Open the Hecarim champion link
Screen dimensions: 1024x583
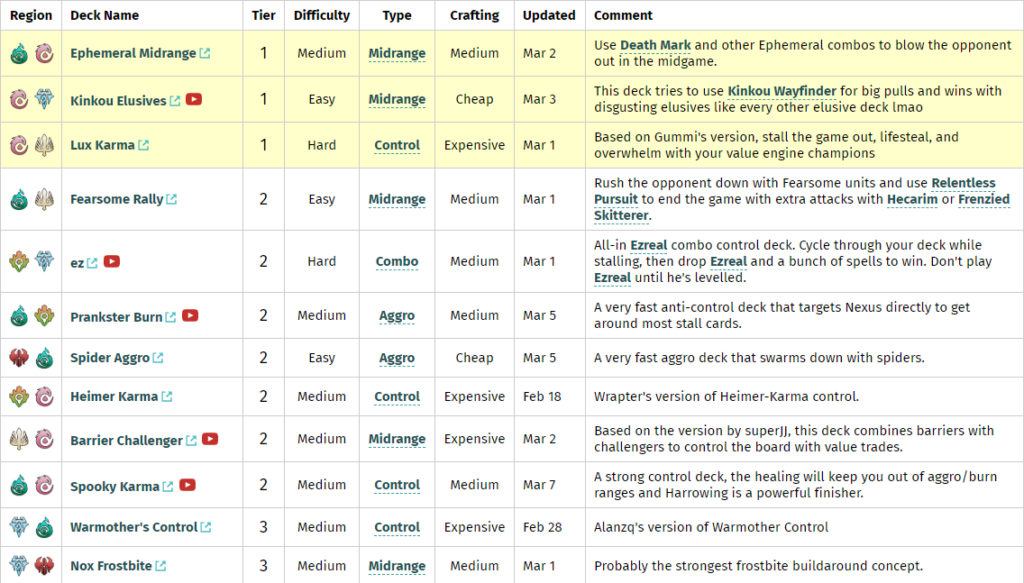click(912, 199)
